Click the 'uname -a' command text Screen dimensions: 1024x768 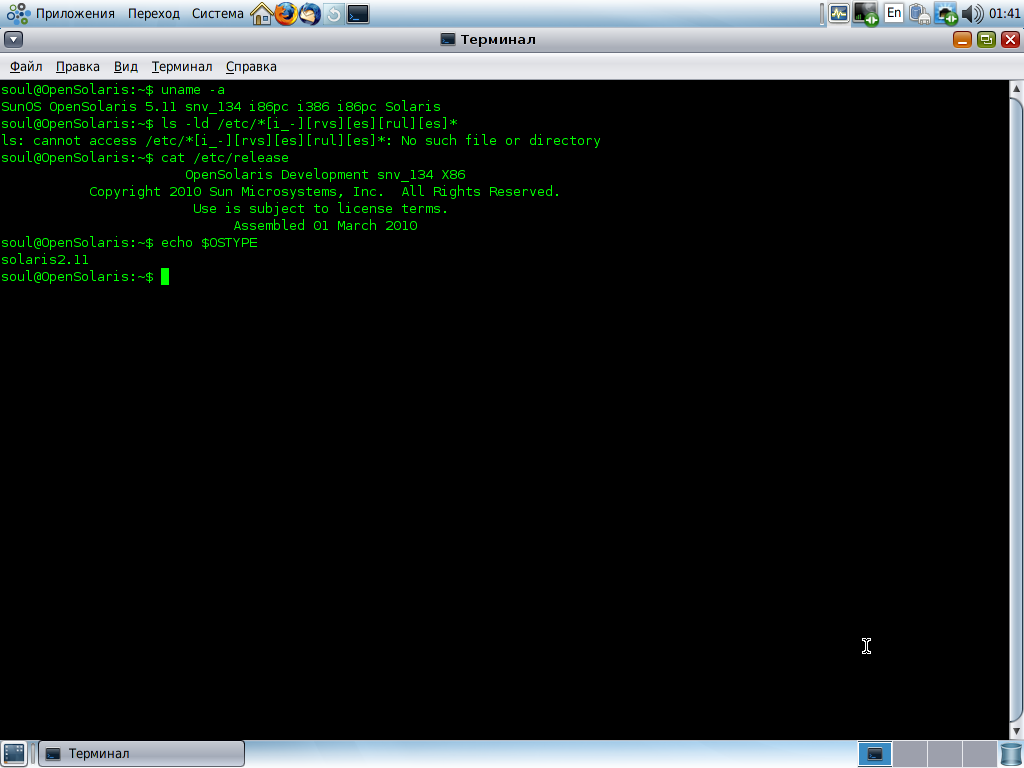click(193, 89)
